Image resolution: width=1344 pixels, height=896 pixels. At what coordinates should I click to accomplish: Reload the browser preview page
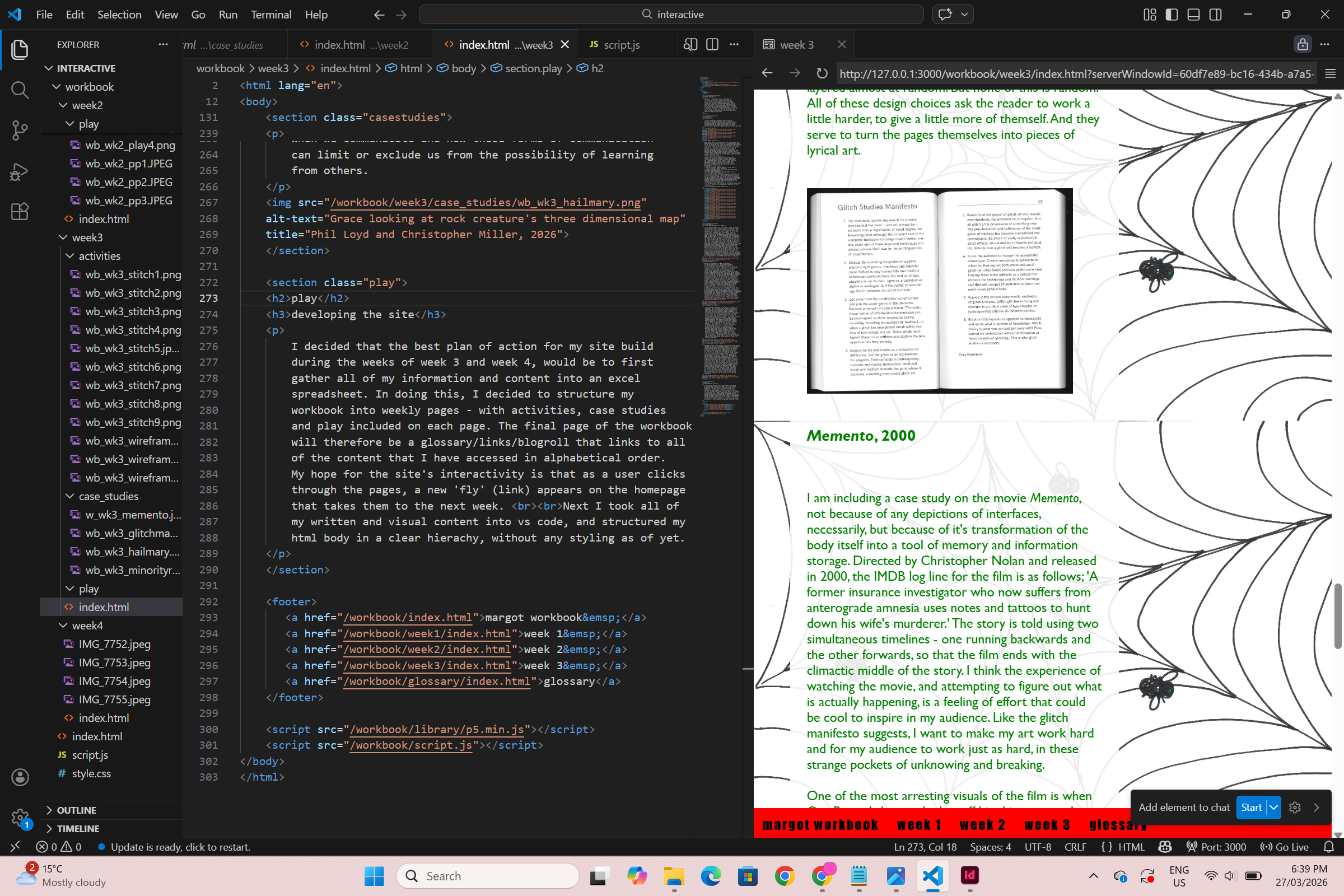tap(822, 73)
